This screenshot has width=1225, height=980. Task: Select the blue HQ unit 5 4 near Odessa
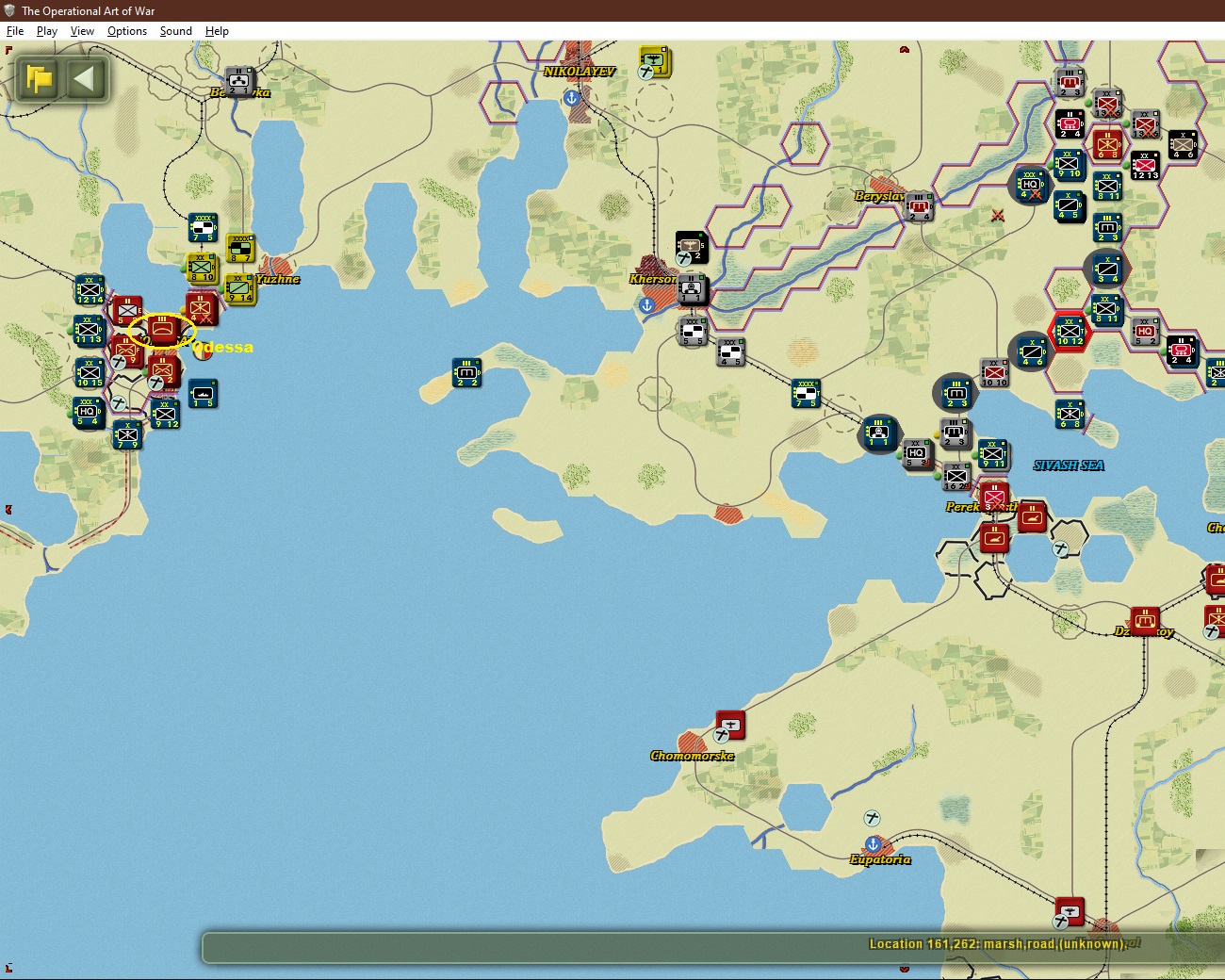(88, 413)
